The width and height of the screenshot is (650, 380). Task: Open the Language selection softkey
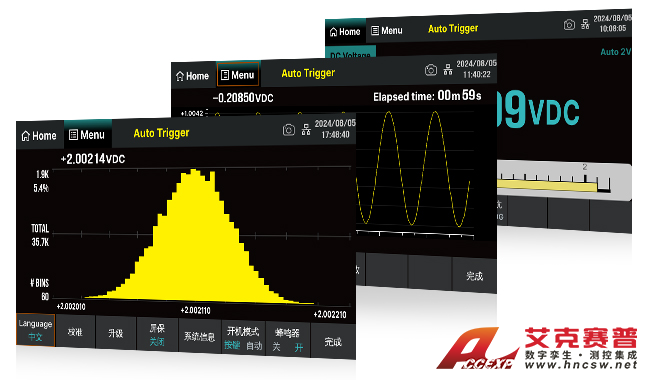(x=35, y=330)
